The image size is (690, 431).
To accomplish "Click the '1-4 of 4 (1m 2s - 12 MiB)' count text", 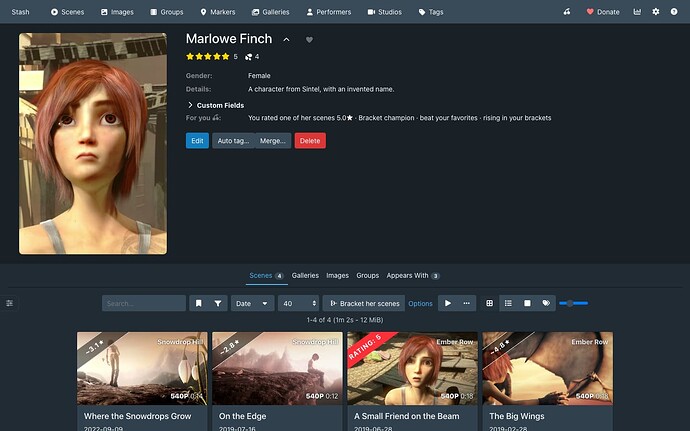I will pos(345,320).
